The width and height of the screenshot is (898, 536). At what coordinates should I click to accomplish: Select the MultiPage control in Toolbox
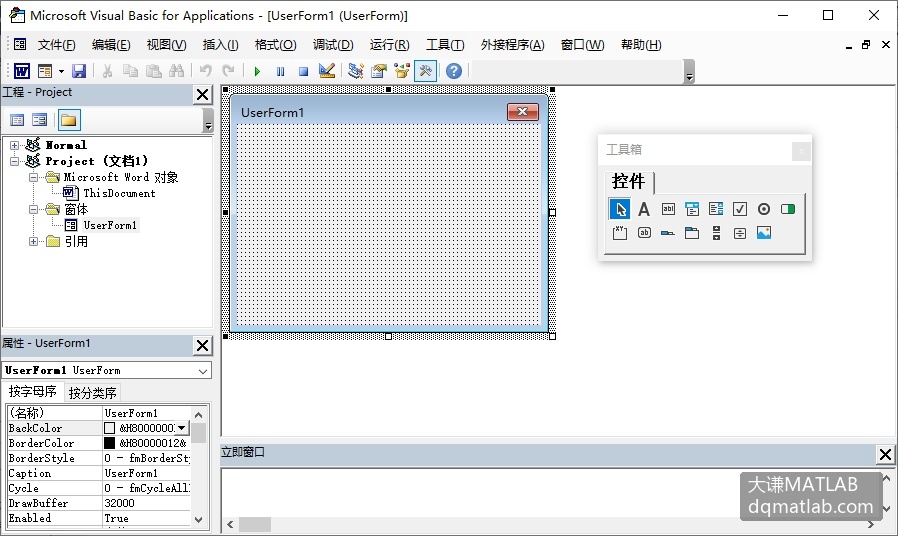pos(692,232)
